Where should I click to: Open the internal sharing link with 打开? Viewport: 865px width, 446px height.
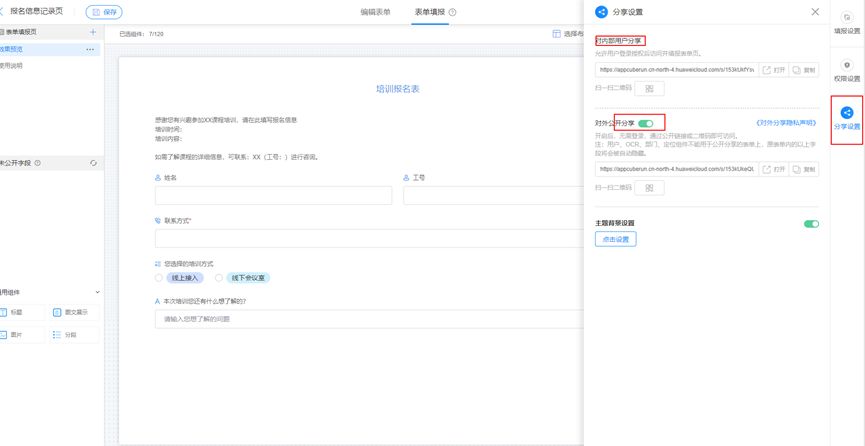pyautogui.click(x=774, y=70)
